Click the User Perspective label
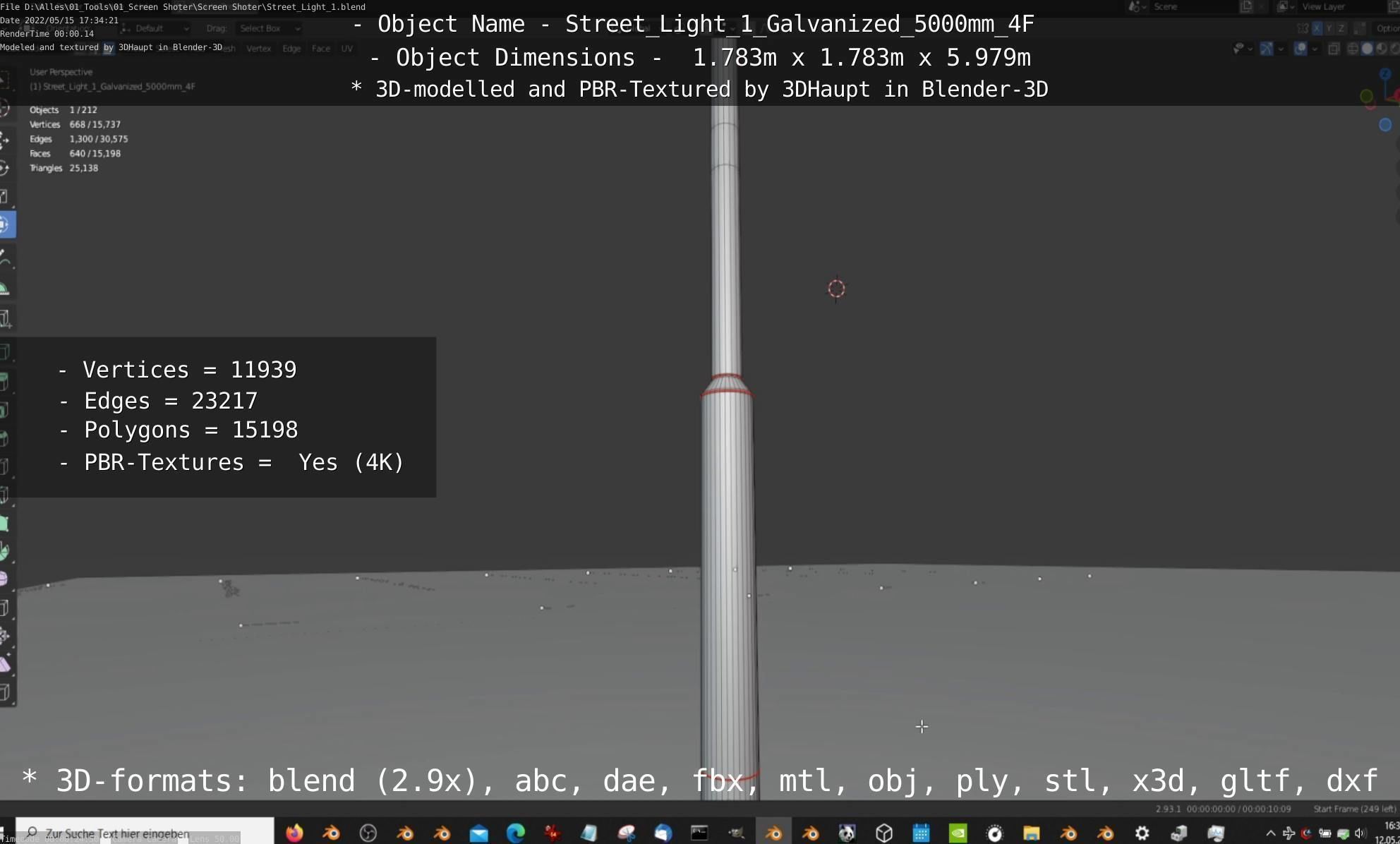This screenshot has height=844, width=1400. pyautogui.click(x=61, y=72)
